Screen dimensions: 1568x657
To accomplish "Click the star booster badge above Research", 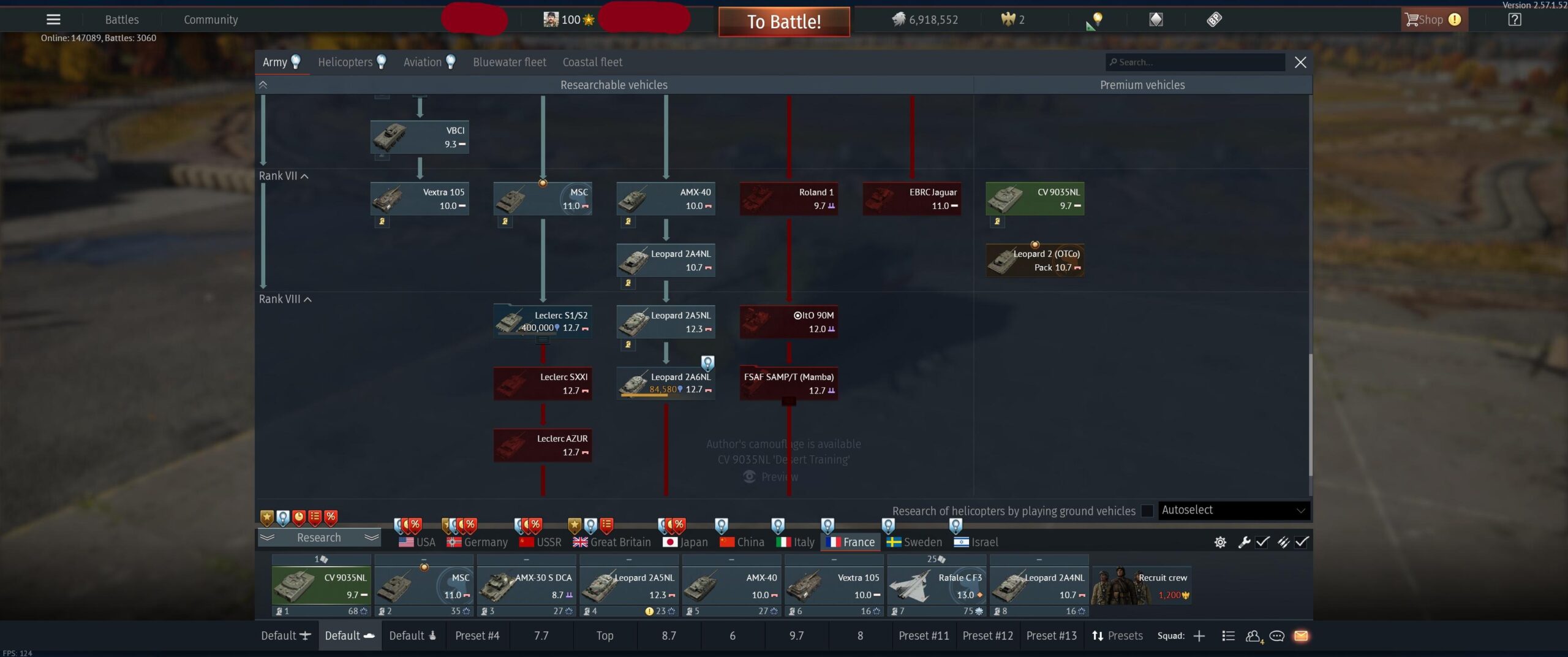I will [266, 518].
